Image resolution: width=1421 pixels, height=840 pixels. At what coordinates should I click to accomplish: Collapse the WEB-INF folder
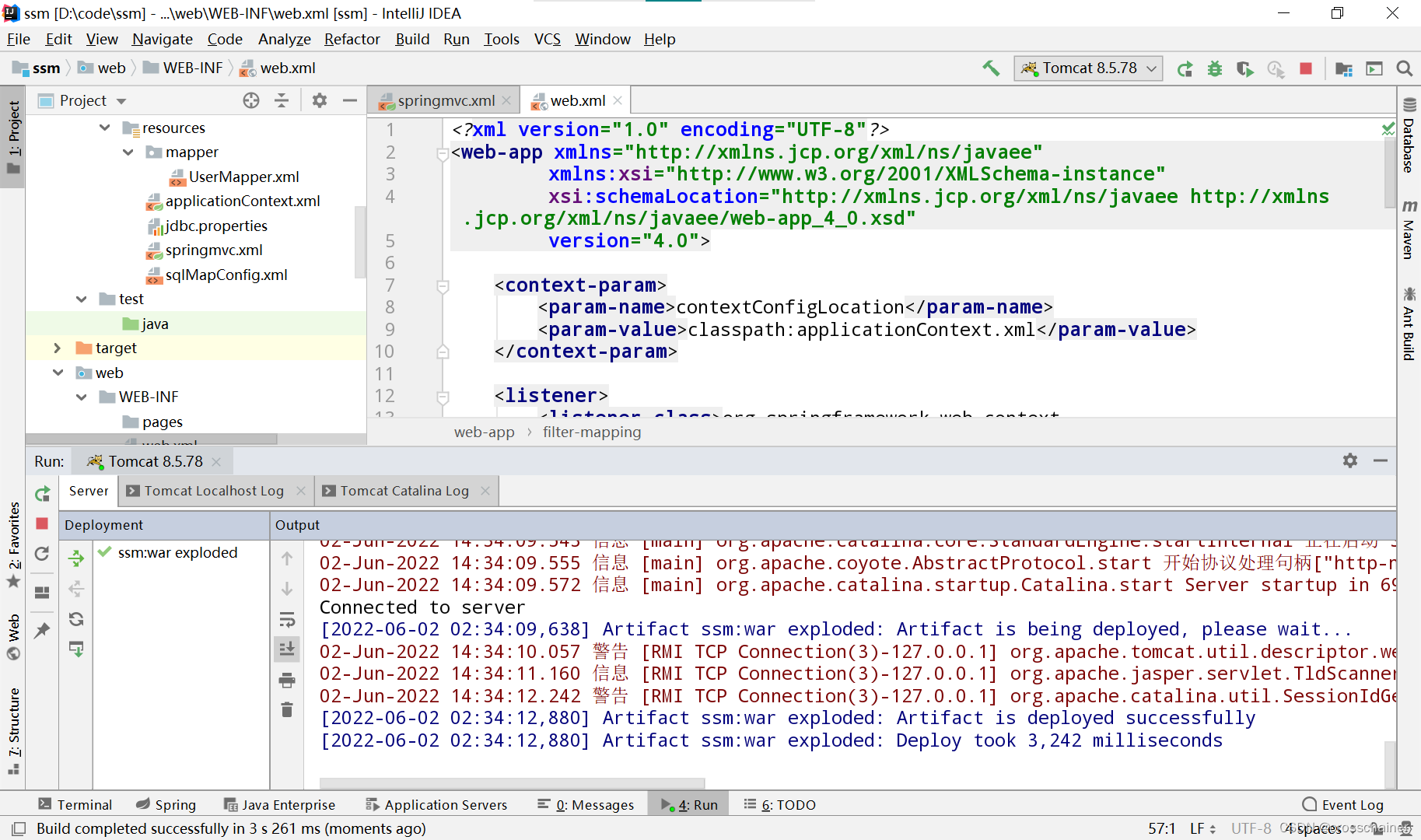point(82,397)
